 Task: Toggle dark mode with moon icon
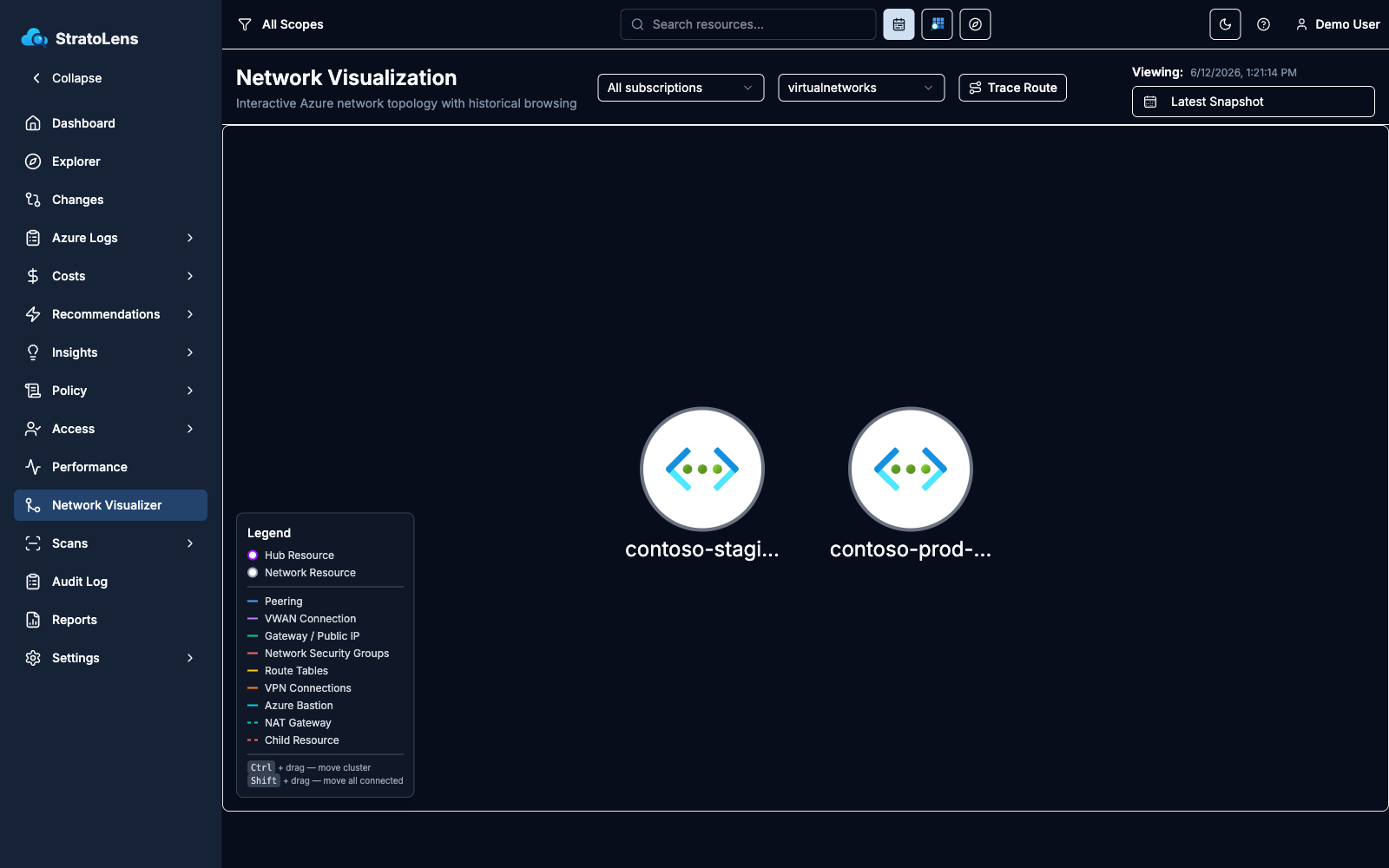(1225, 24)
